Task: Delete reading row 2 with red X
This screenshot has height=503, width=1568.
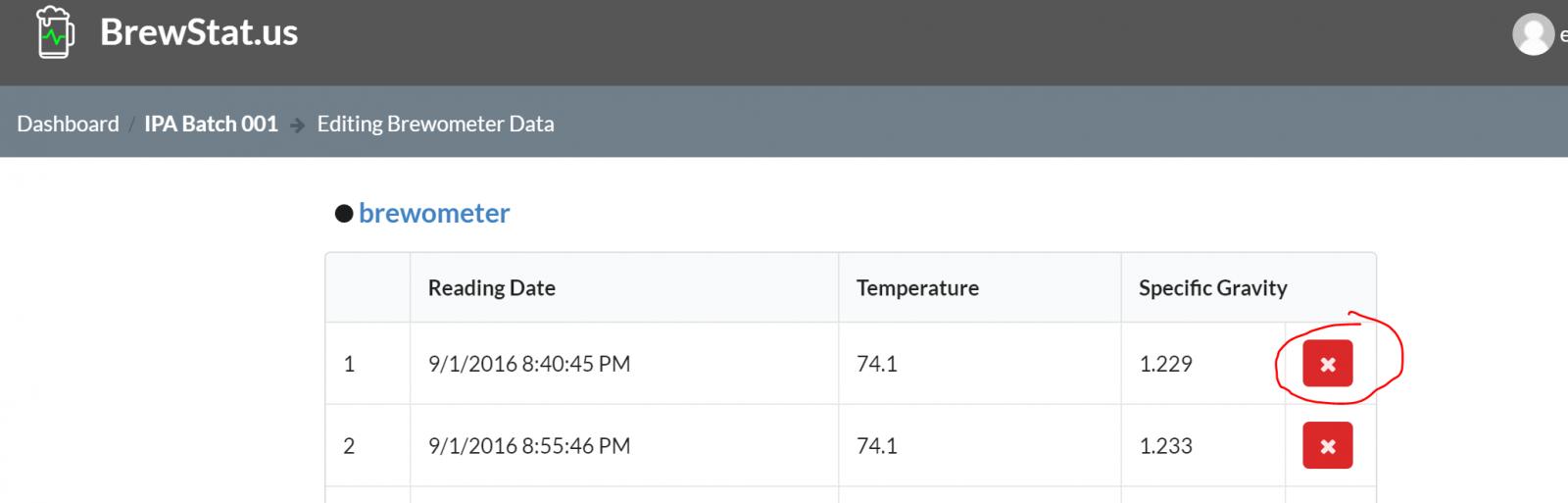Action: pyautogui.click(x=1328, y=446)
